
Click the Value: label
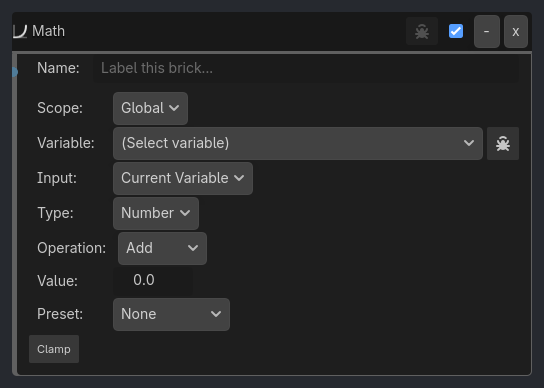coord(57,281)
